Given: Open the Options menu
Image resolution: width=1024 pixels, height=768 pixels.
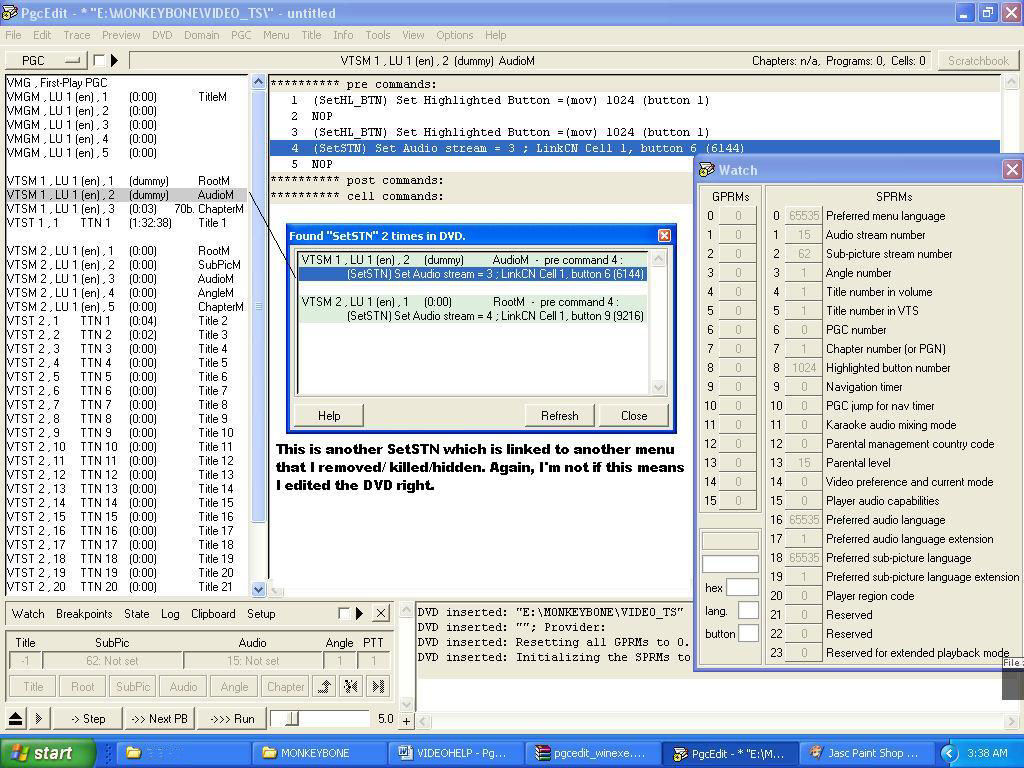Looking at the screenshot, I should 455,35.
